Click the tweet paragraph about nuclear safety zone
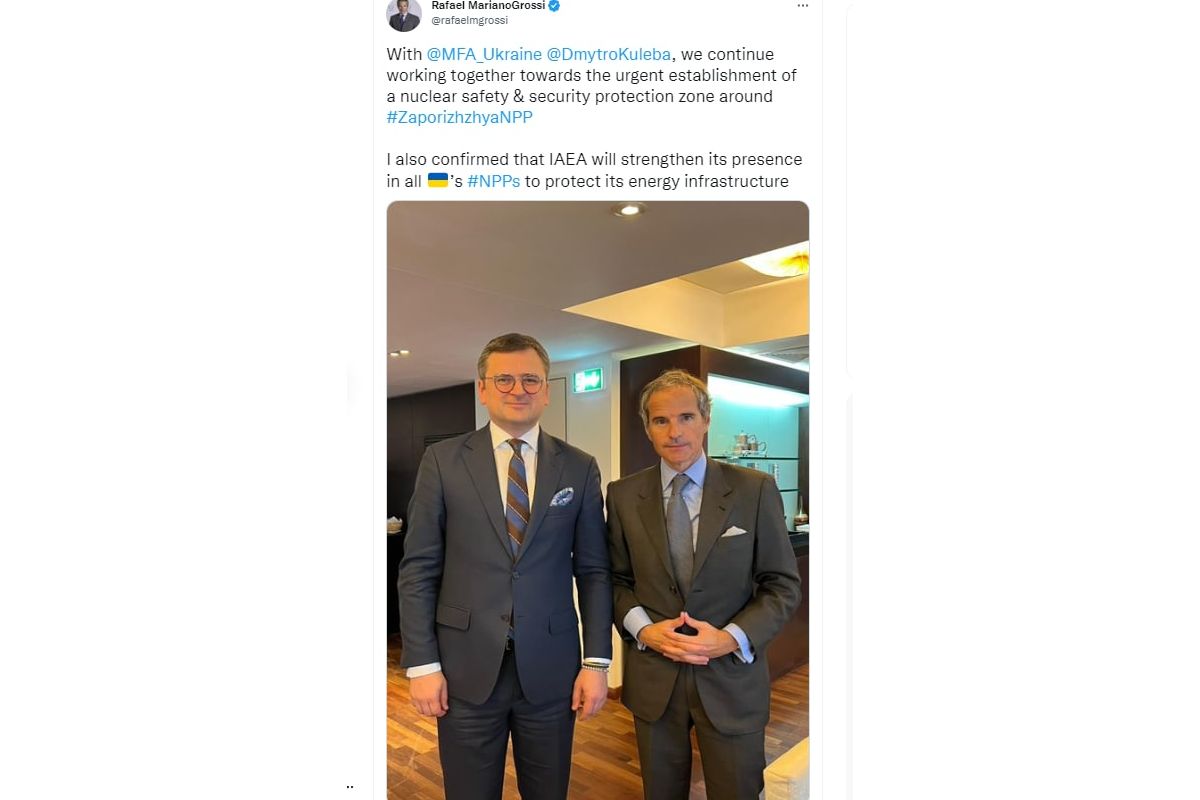The width and height of the screenshot is (1200, 800). point(592,86)
